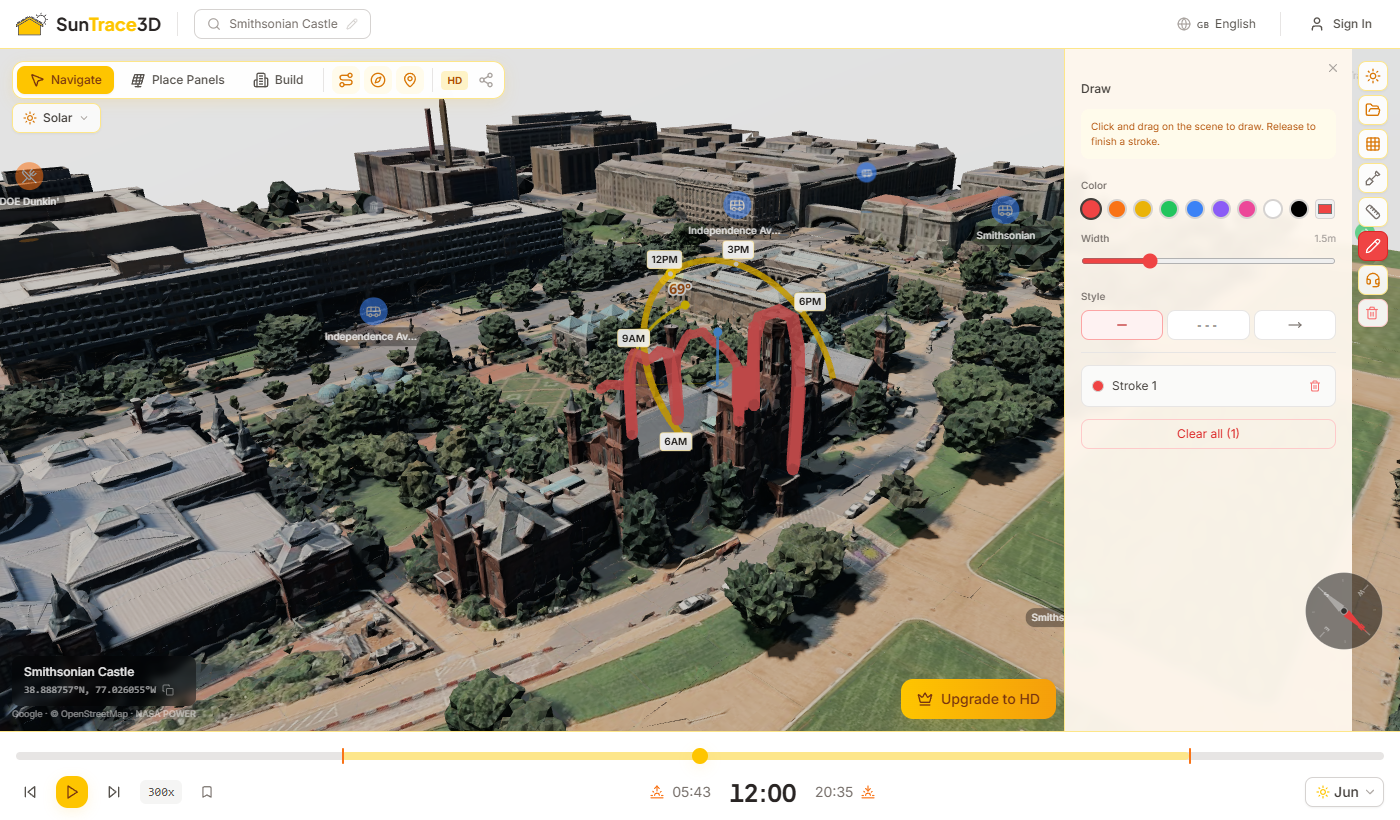Toggle the red pencil draw tool
Viewport: 1400px width, 820px height.
(1373, 246)
